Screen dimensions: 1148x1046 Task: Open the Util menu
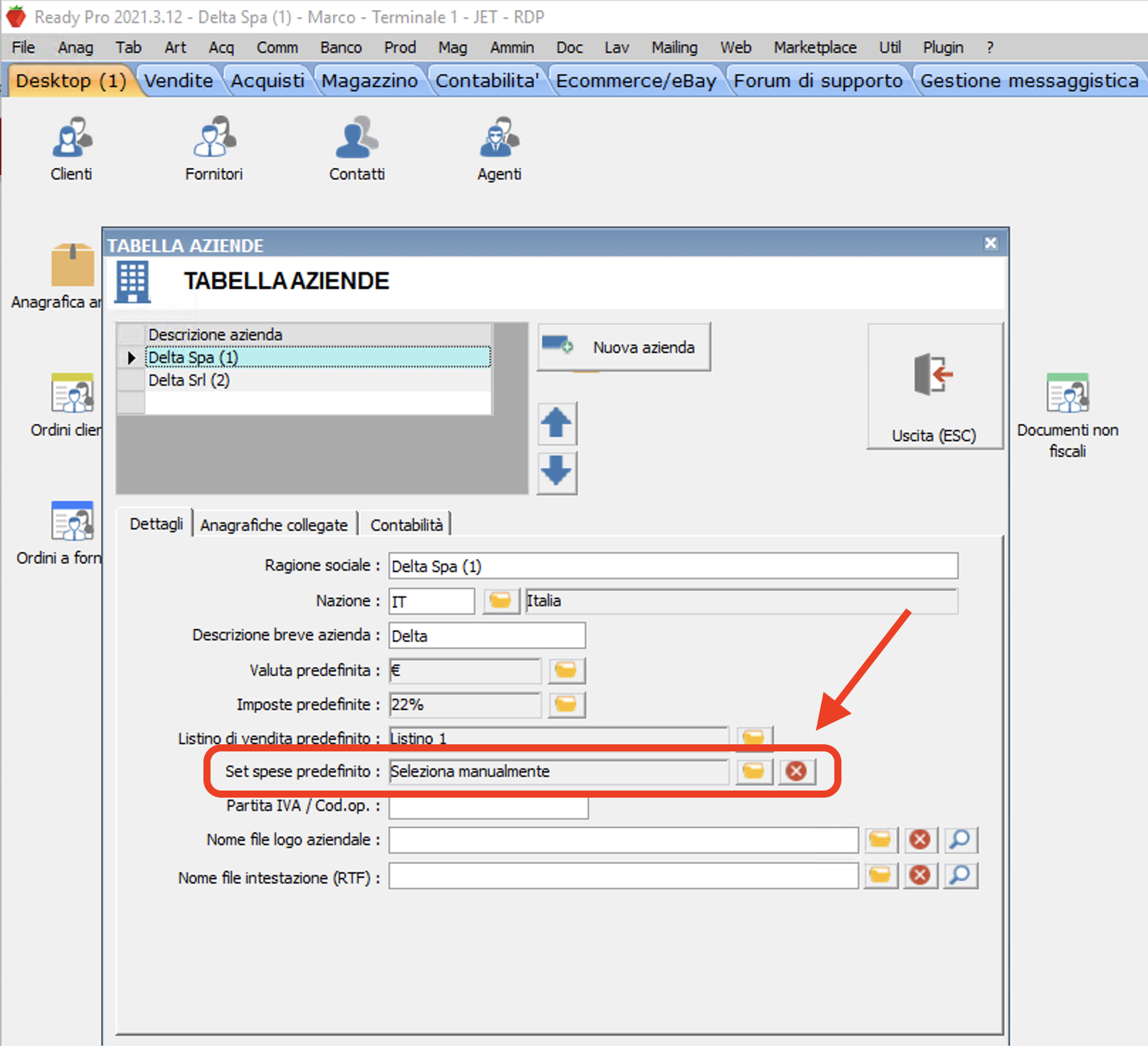click(x=890, y=48)
